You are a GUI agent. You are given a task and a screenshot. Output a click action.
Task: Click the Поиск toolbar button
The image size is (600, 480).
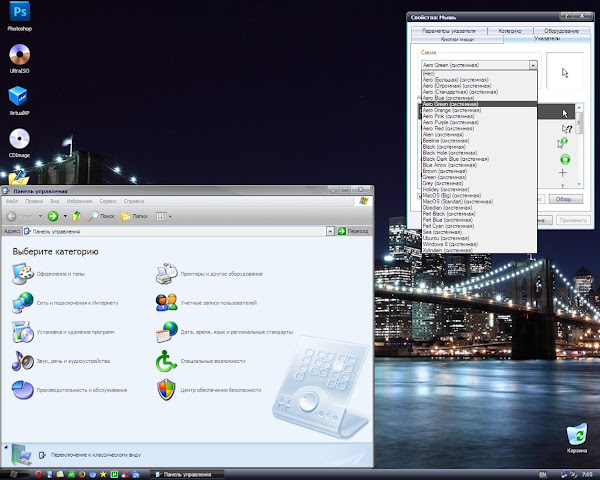[103, 215]
